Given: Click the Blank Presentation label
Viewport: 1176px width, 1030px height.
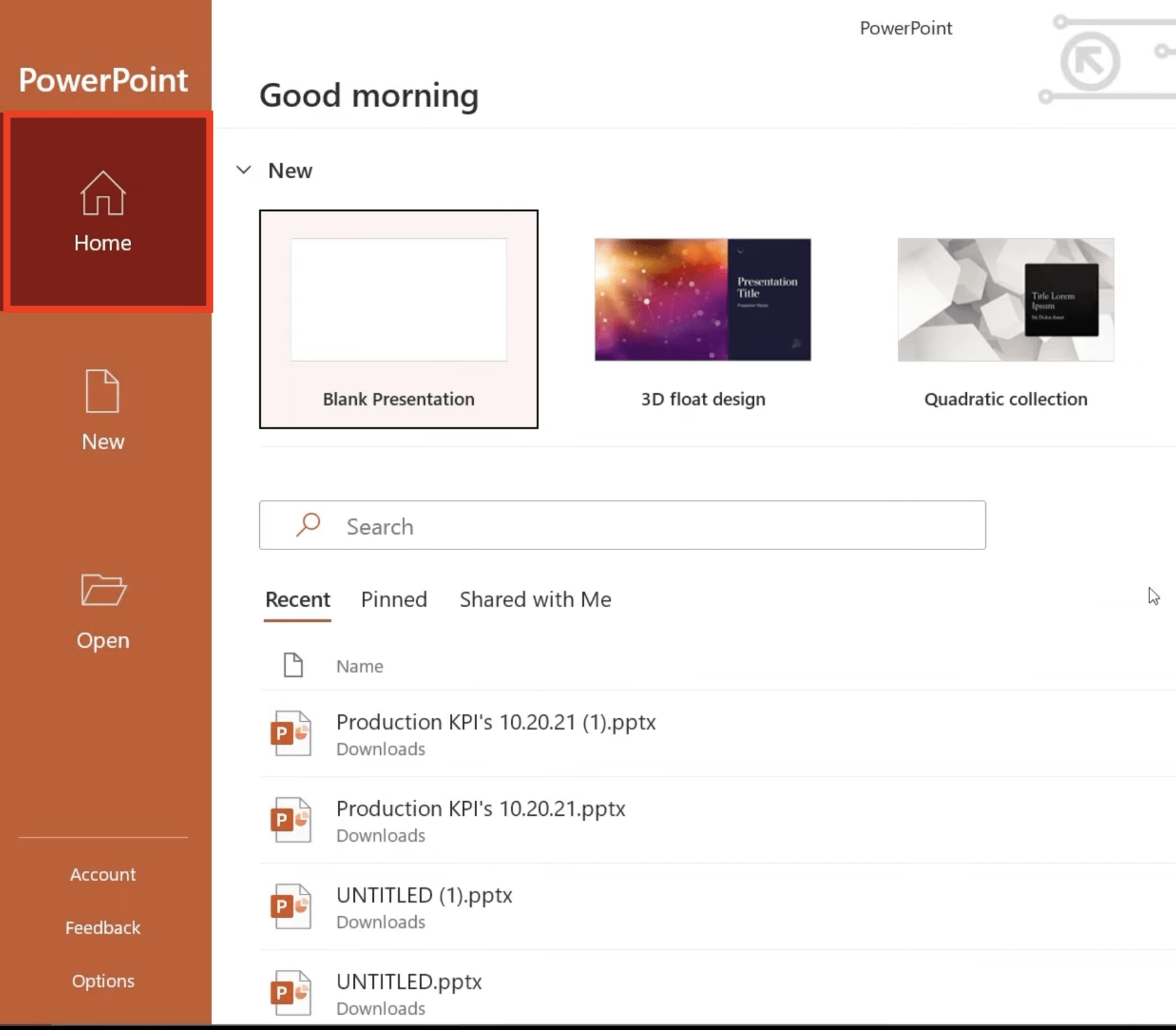Looking at the screenshot, I should (x=399, y=399).
